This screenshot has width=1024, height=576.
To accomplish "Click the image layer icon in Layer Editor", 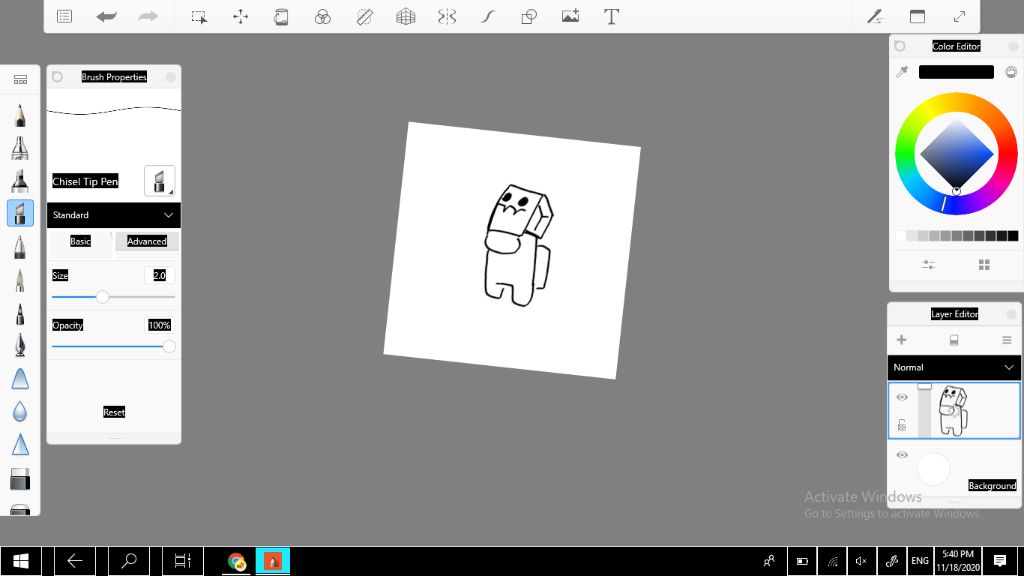I will (x=953, y=340).
